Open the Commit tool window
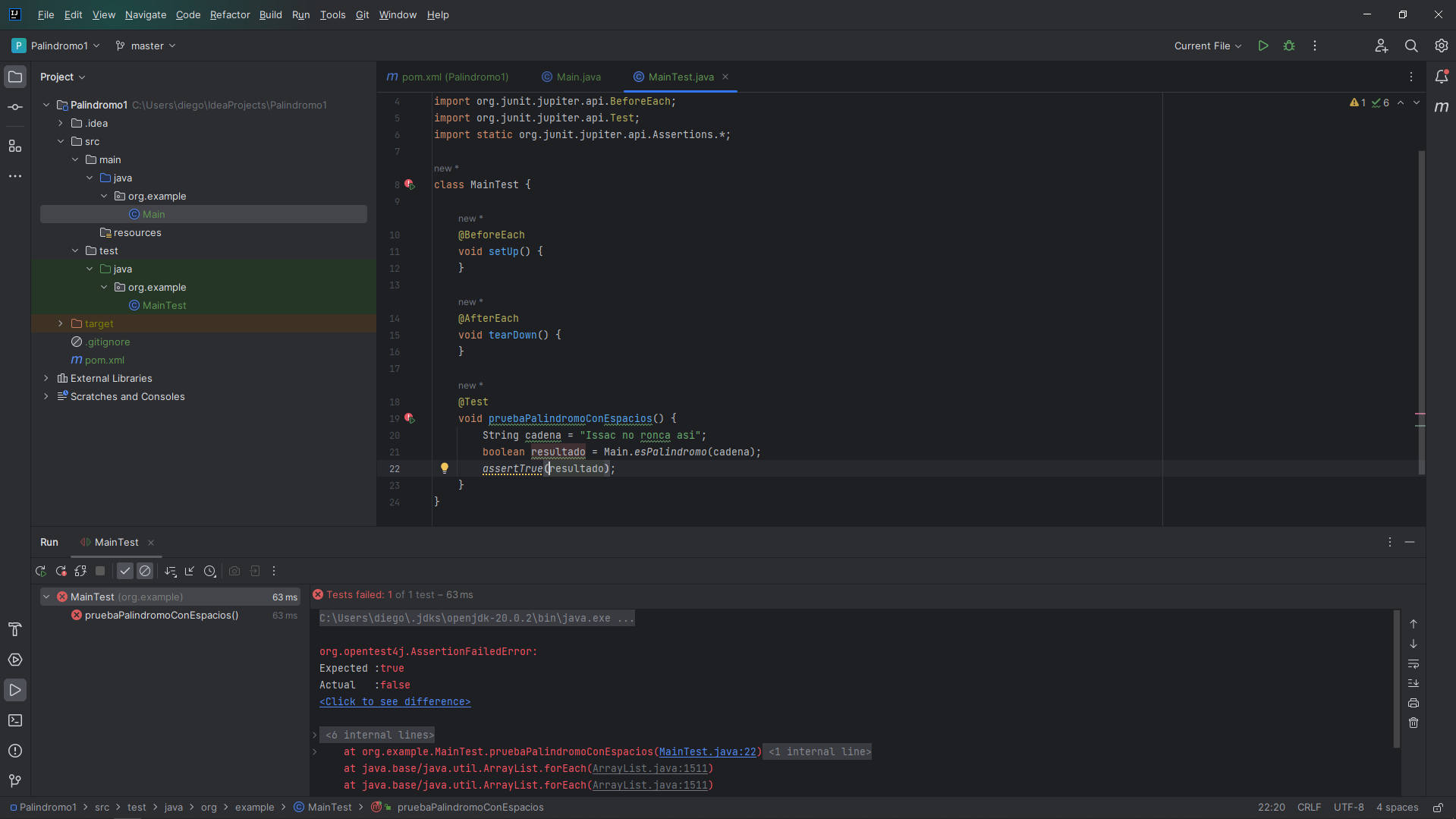The width and height of the screenshot is (1456, 819). pyautogui.click(x=15, y=107)
